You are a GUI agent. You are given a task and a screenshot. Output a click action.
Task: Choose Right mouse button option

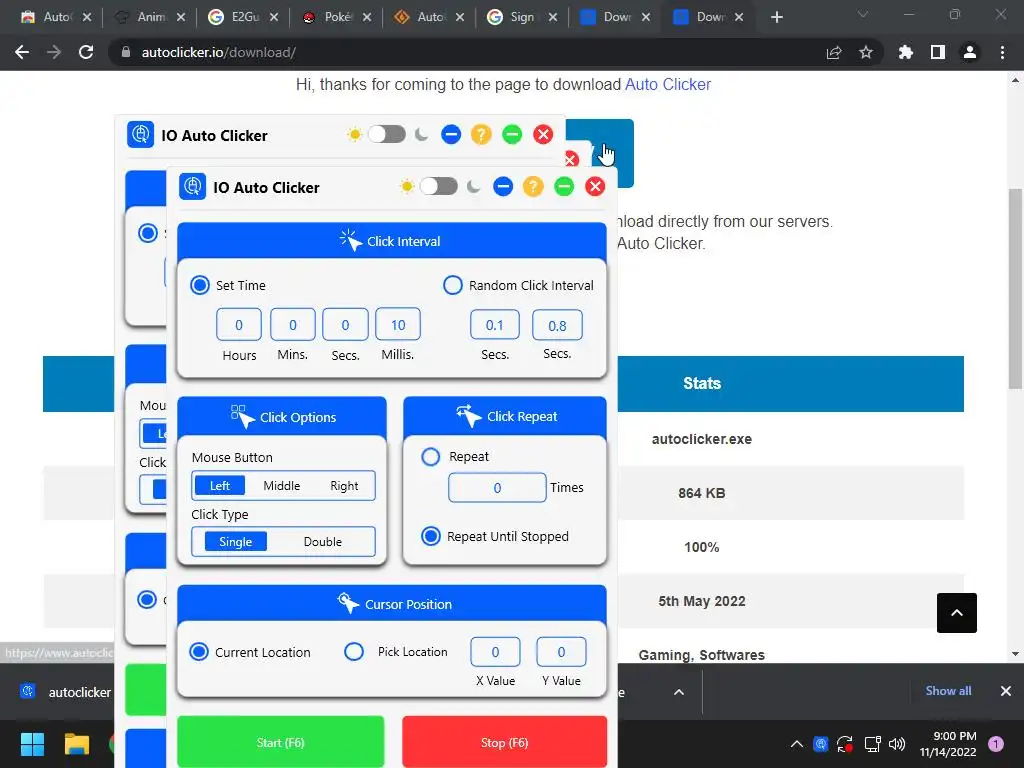(344, 485)
